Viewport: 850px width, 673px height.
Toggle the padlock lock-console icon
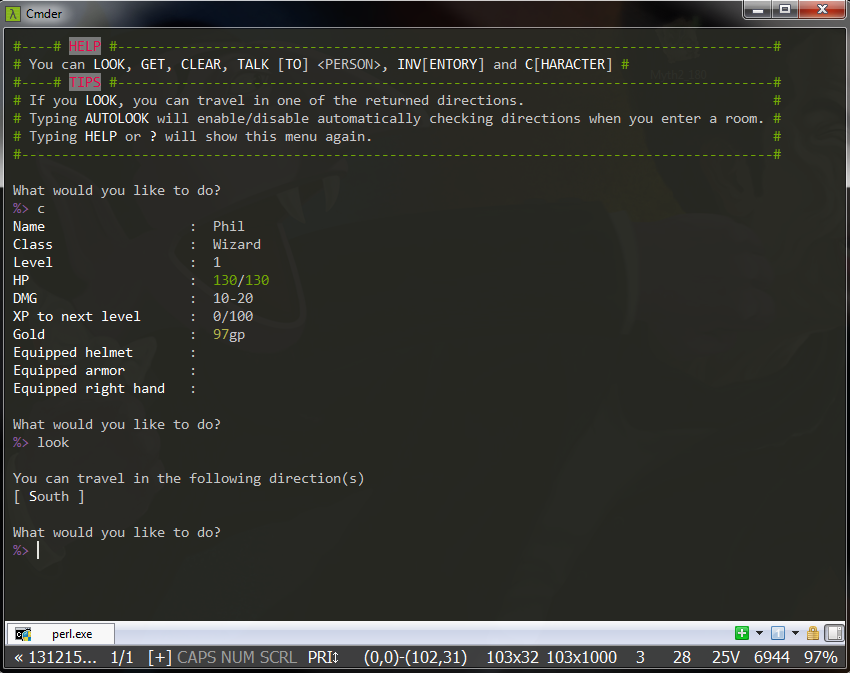(813, 633)
